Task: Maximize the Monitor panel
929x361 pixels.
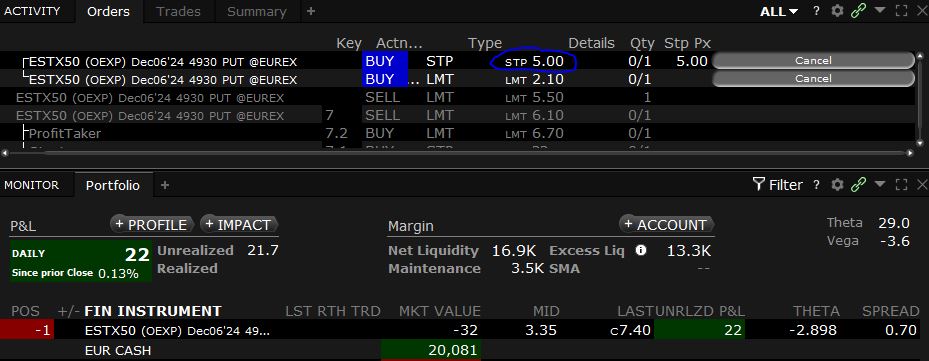Action: (902, 184)
